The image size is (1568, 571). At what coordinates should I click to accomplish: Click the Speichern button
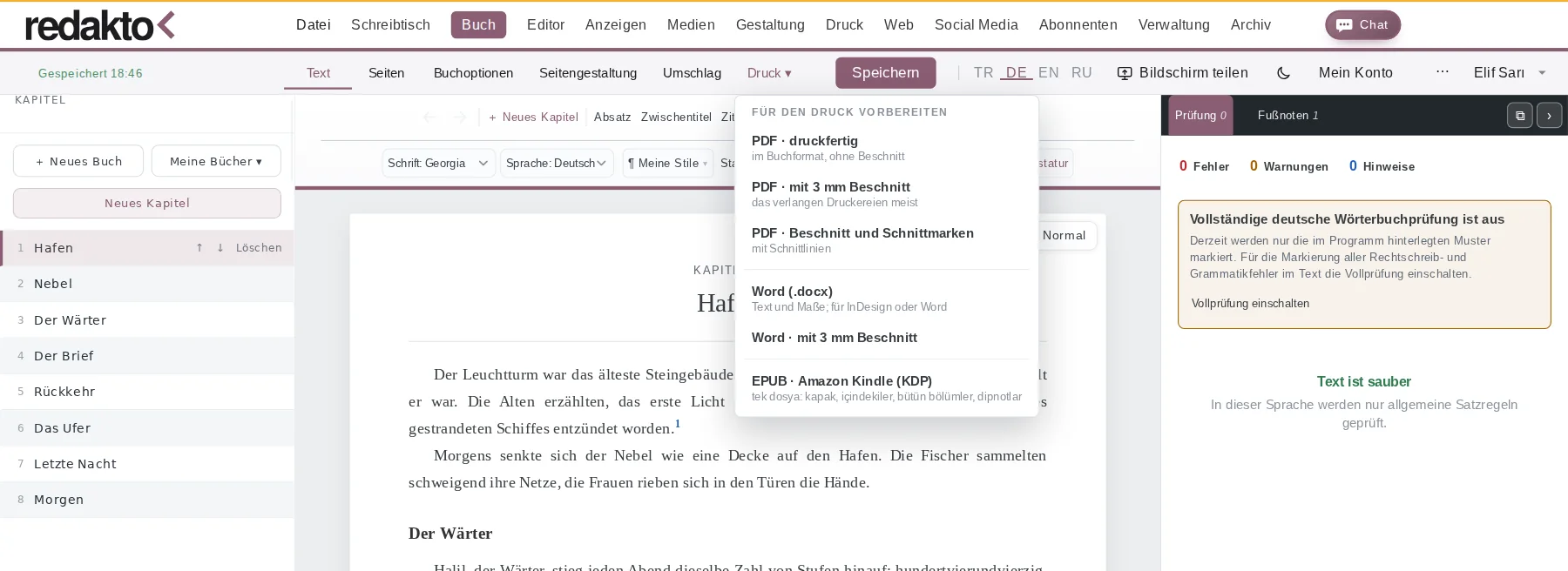885,73
